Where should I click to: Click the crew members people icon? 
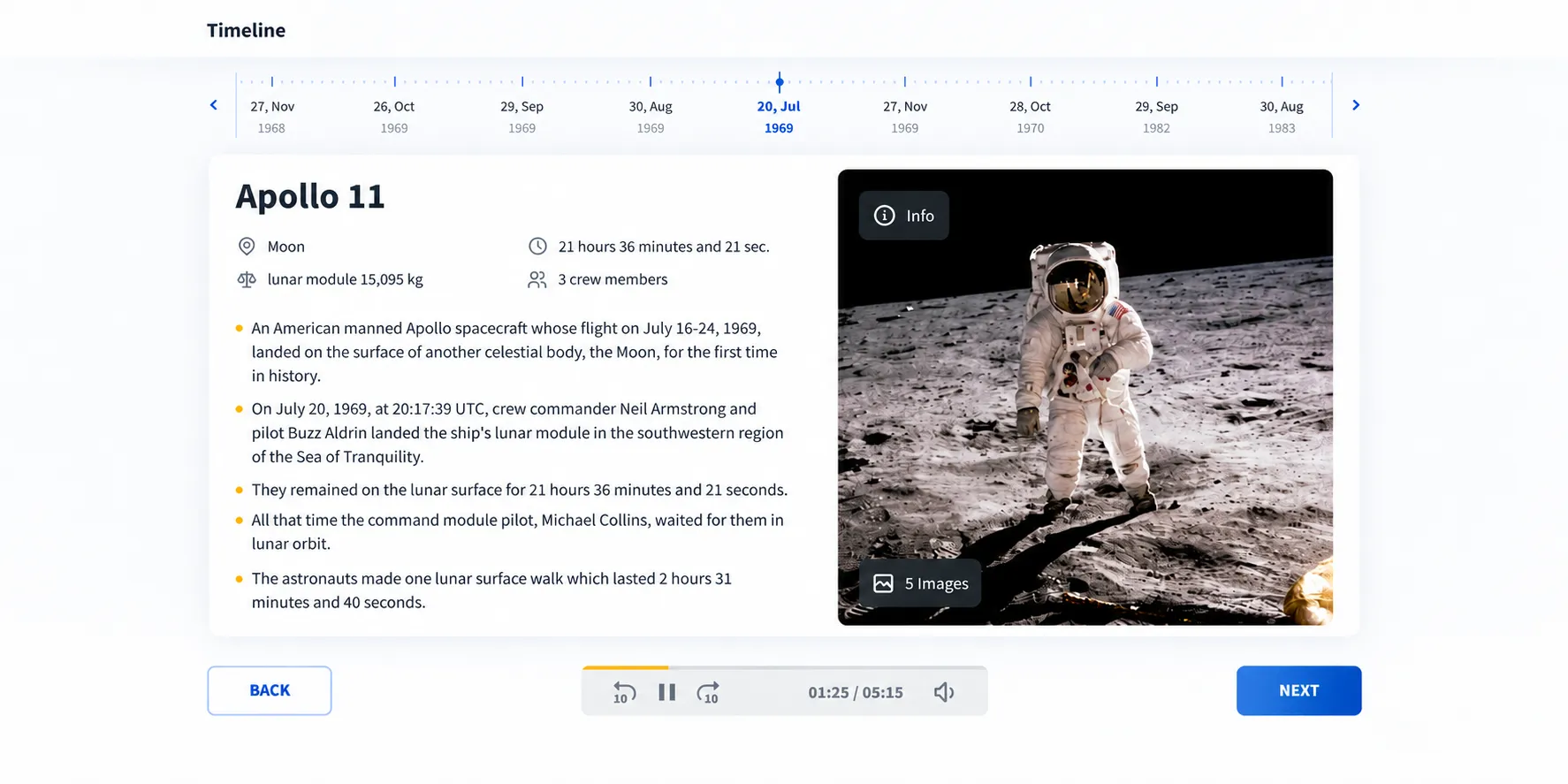tap(537, 279)
